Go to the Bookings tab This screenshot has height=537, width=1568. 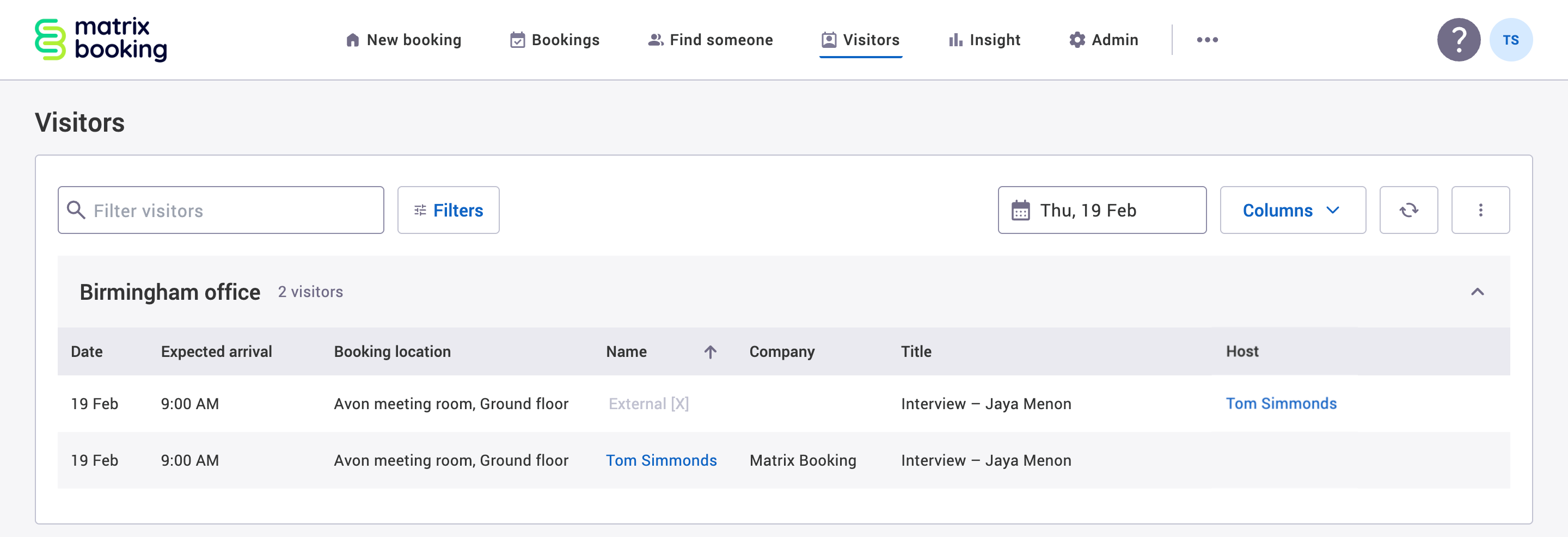click(x=555, y=40)
